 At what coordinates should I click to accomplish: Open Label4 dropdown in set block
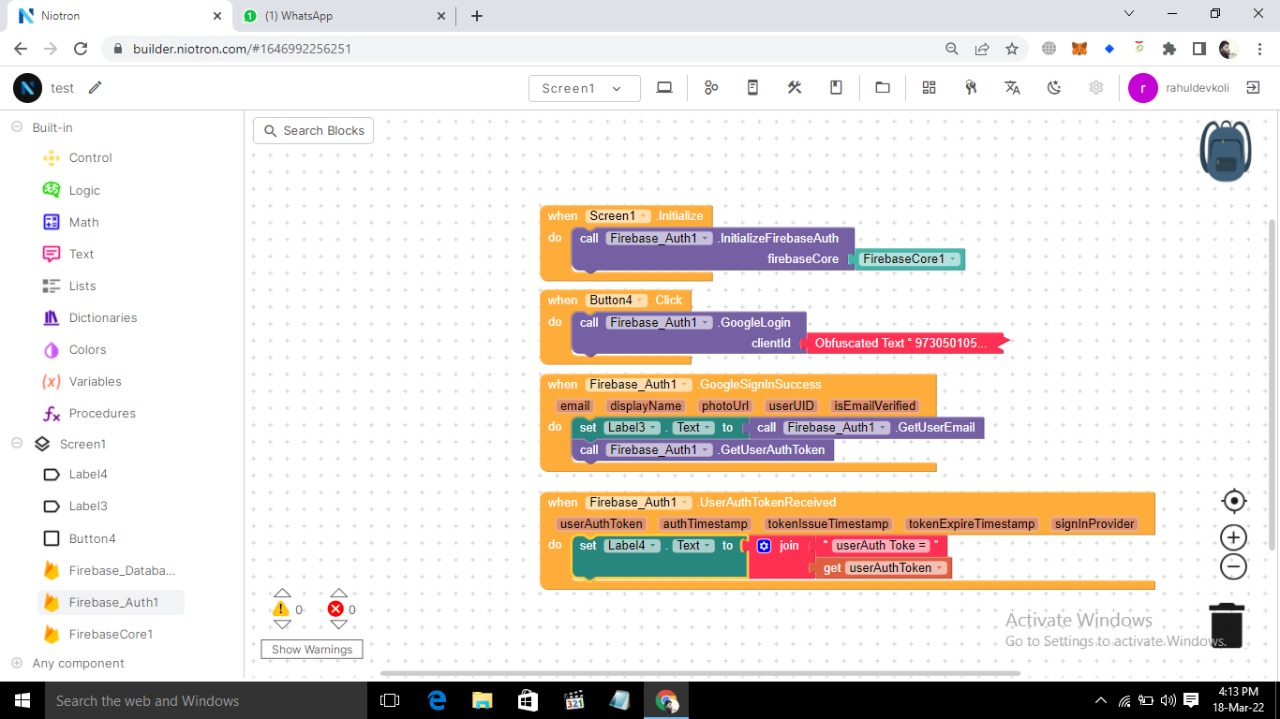click(x=633, y=546)
